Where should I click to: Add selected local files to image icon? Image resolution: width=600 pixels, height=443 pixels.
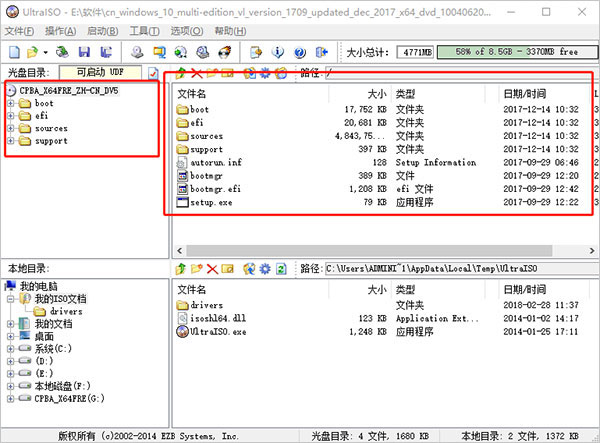point(249,269)
